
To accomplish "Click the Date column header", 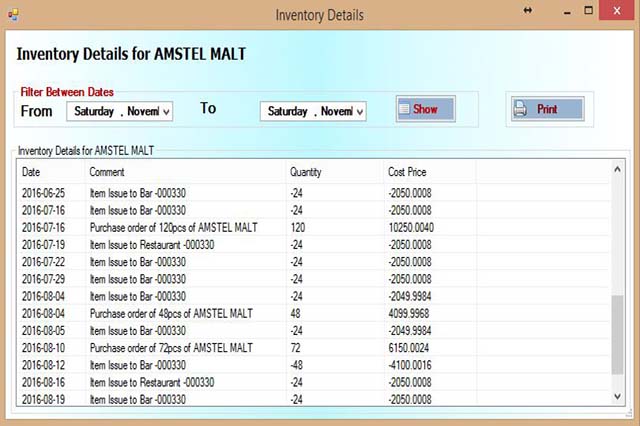I will tap(31, 172).
